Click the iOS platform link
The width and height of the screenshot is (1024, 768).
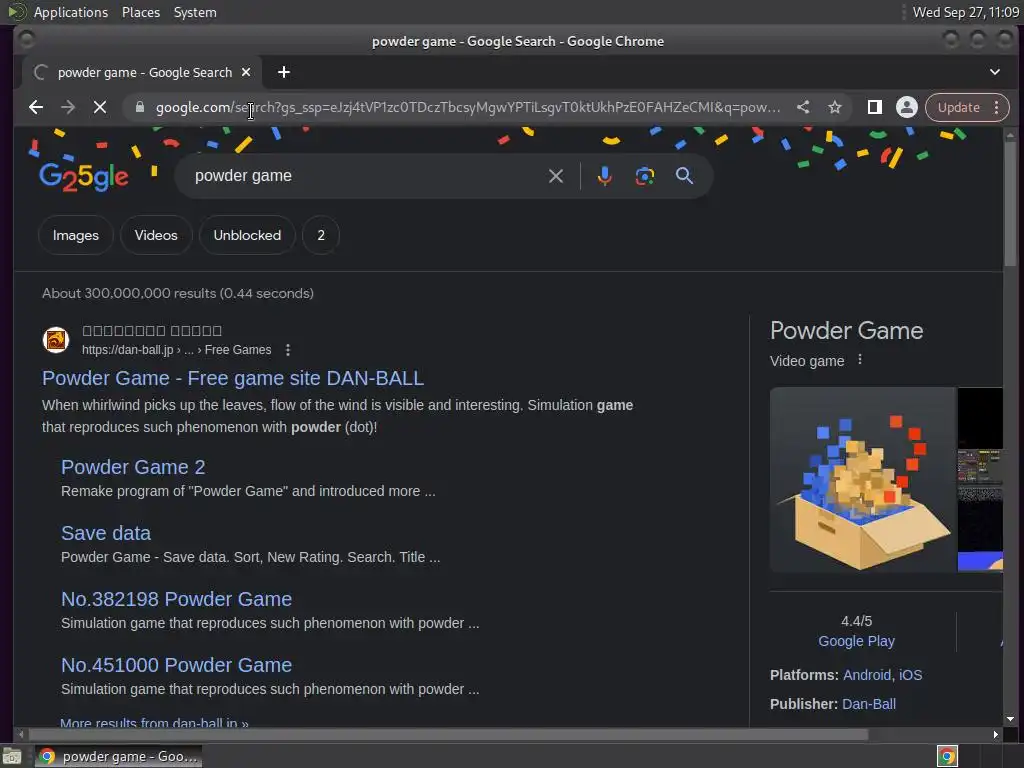point(910,675)
